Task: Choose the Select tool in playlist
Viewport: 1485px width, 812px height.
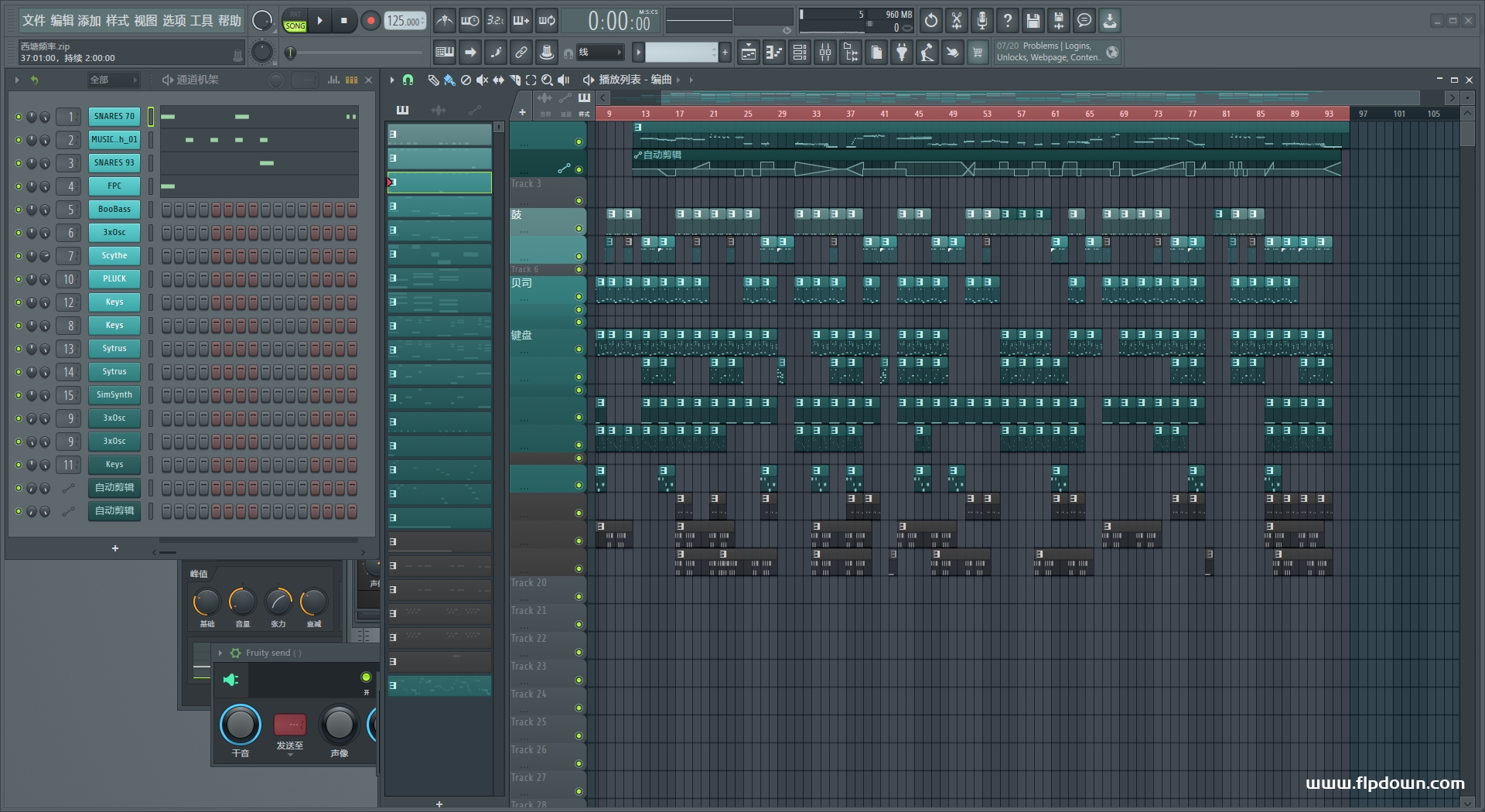Action: [x=531, y=80]
